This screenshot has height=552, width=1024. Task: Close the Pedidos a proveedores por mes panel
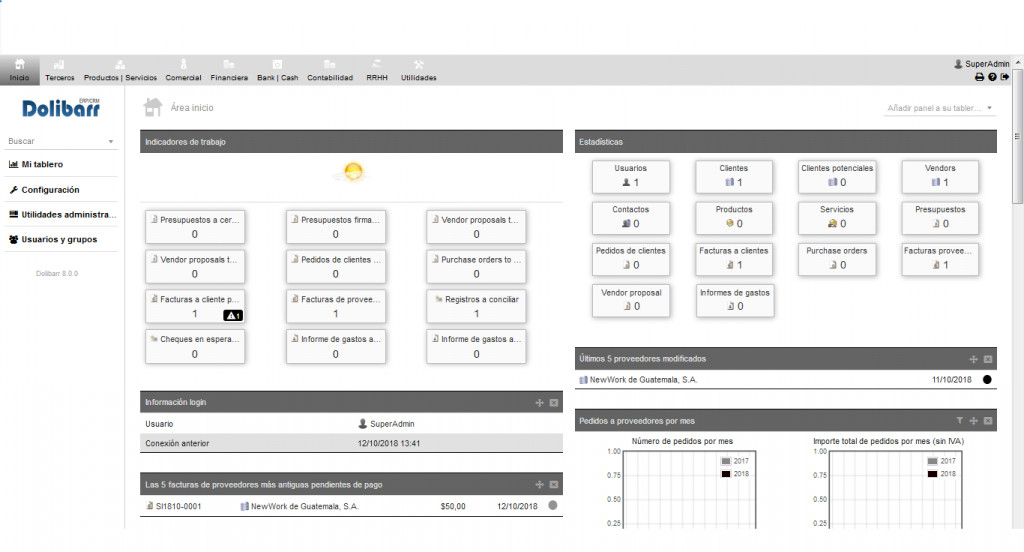[x=988, y=421]
